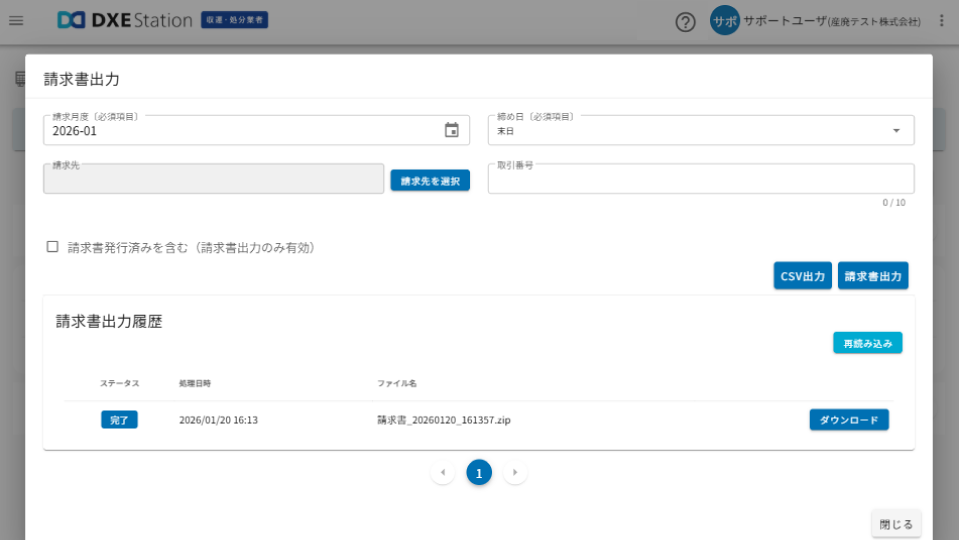Select page 1 in pagination
Image resolution: width=960 pixels, height=540 pixels.
click(479, 472)
